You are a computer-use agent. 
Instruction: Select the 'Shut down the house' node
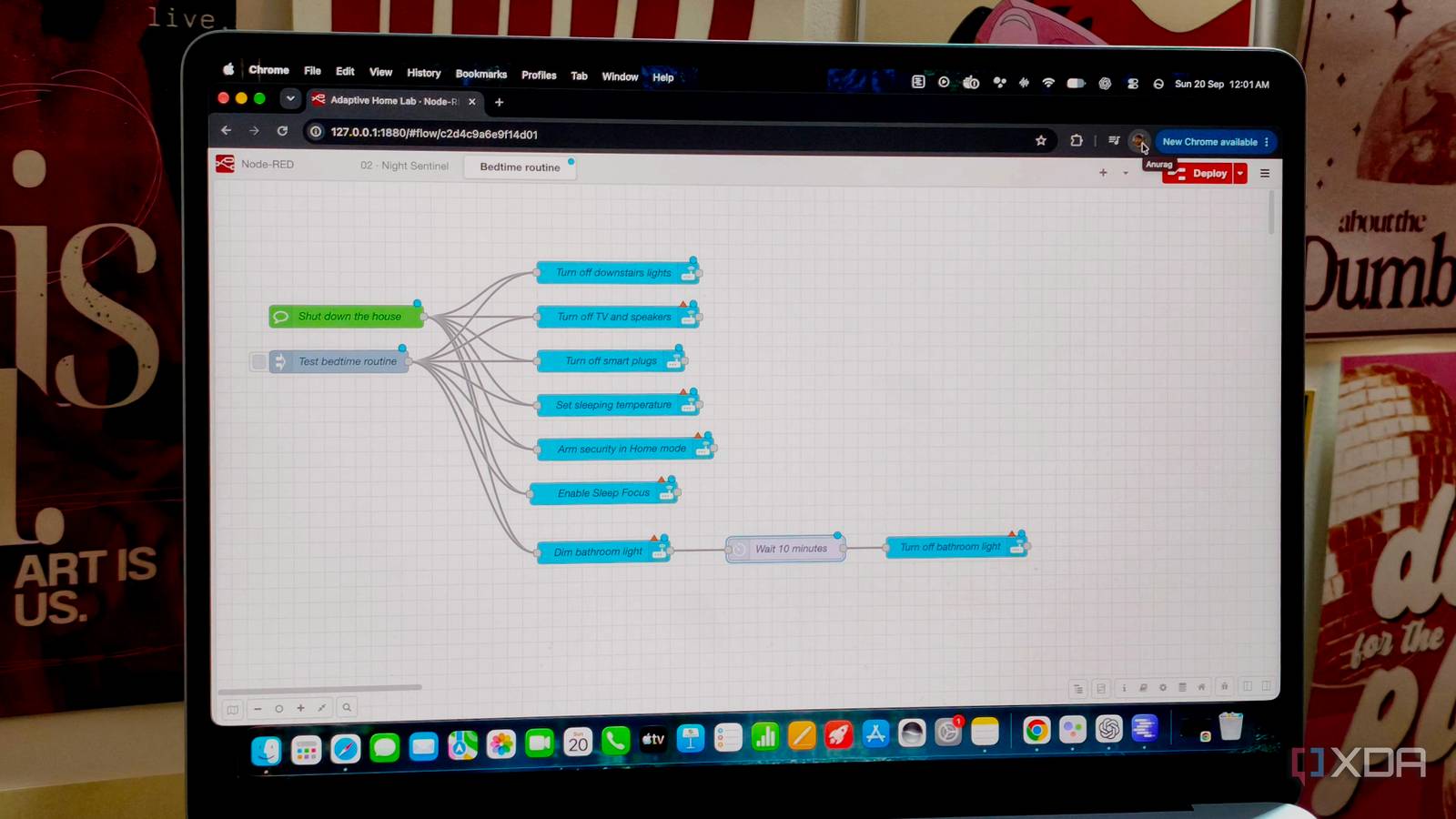(x=346, y=316)
